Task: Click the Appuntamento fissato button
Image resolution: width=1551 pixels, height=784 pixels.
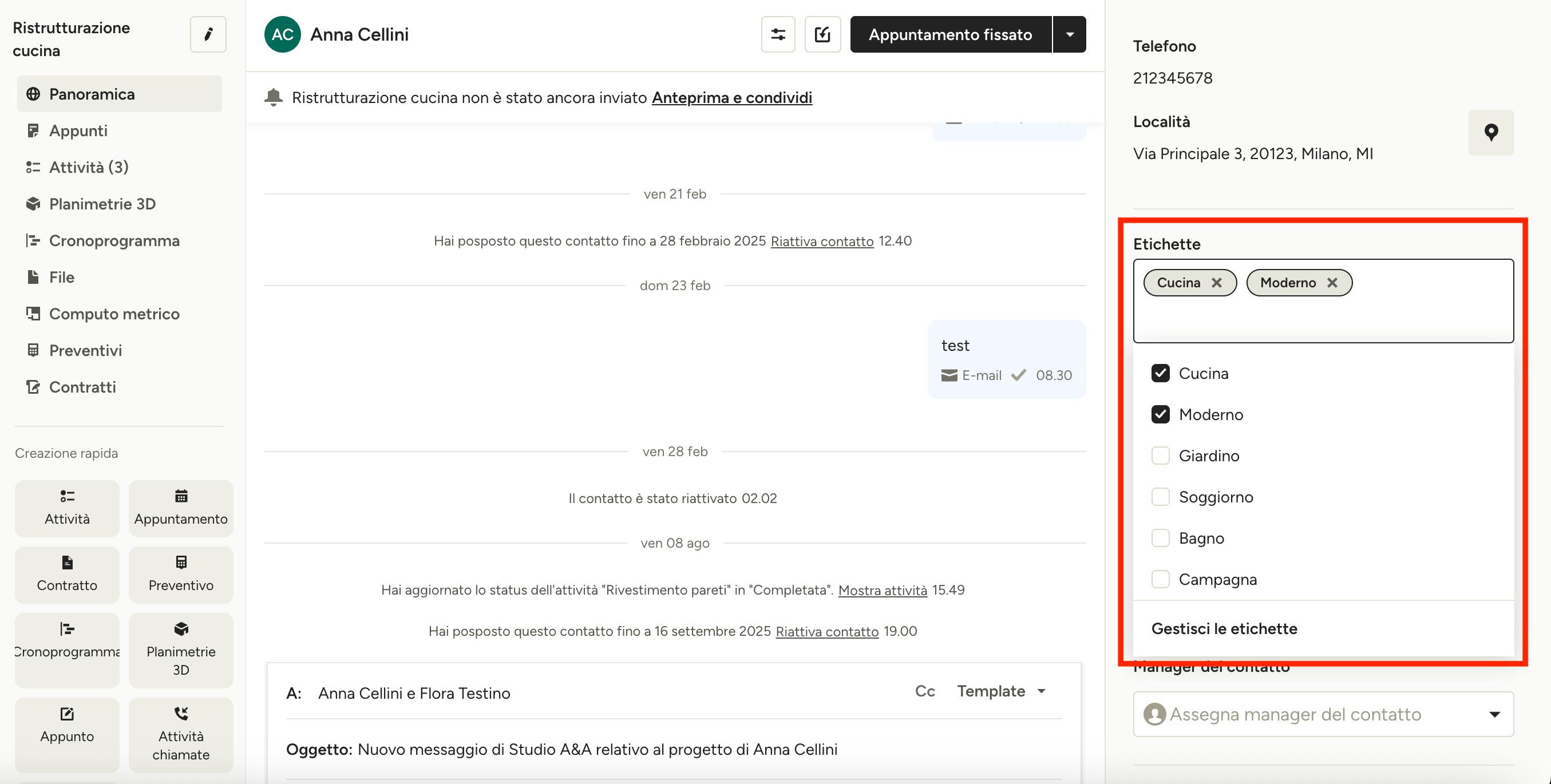Action: [951, 34]
